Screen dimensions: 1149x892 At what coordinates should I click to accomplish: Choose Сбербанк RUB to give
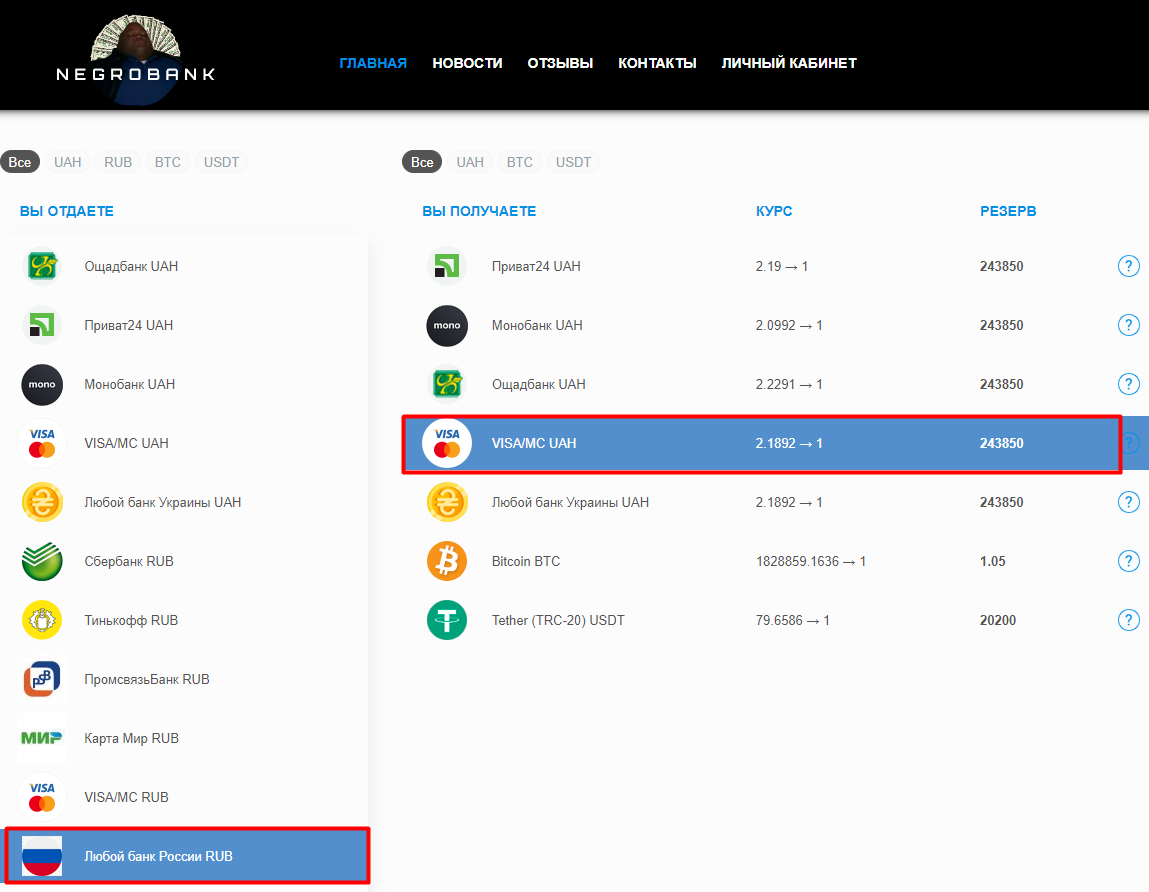point(184,561)
